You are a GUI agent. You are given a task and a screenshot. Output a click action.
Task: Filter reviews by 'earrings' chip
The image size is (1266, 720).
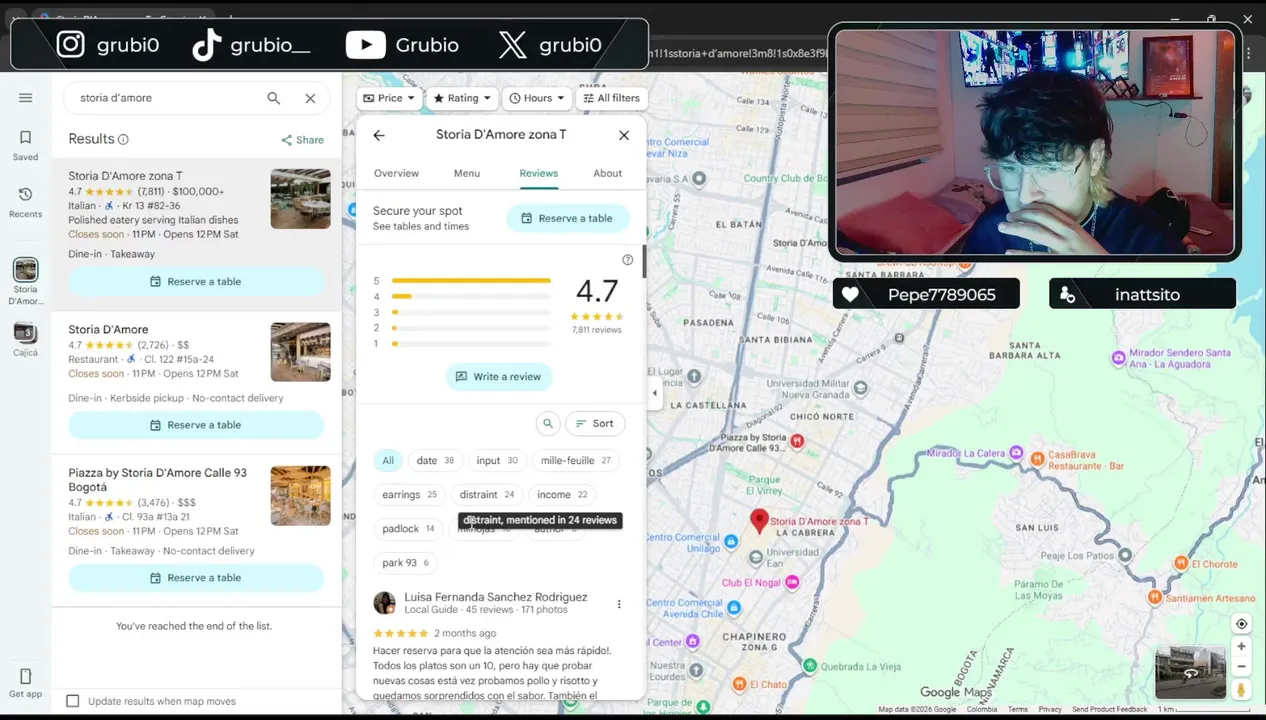(409, 495)
